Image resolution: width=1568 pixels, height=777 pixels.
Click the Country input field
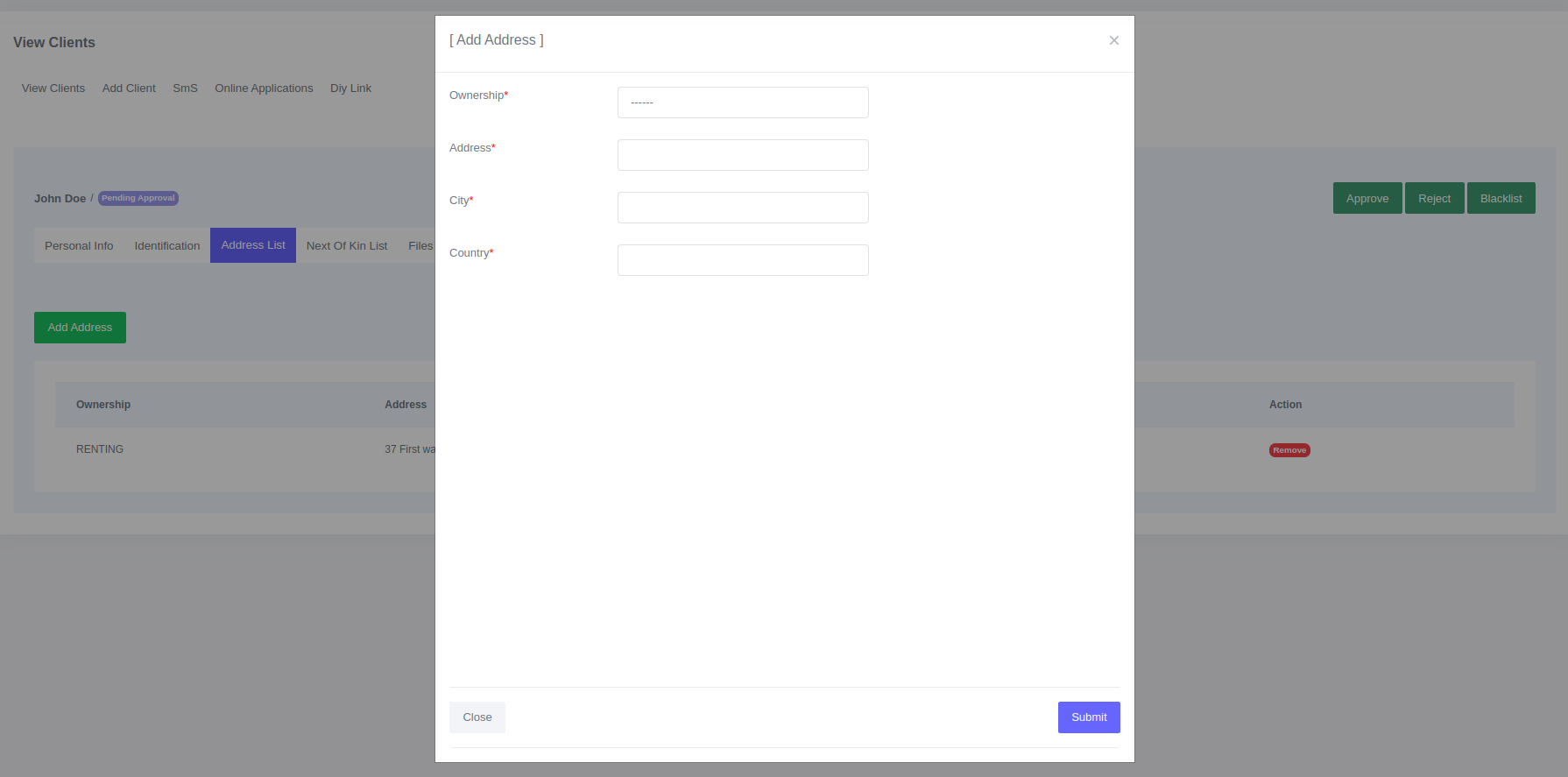(x=743, y=260)
